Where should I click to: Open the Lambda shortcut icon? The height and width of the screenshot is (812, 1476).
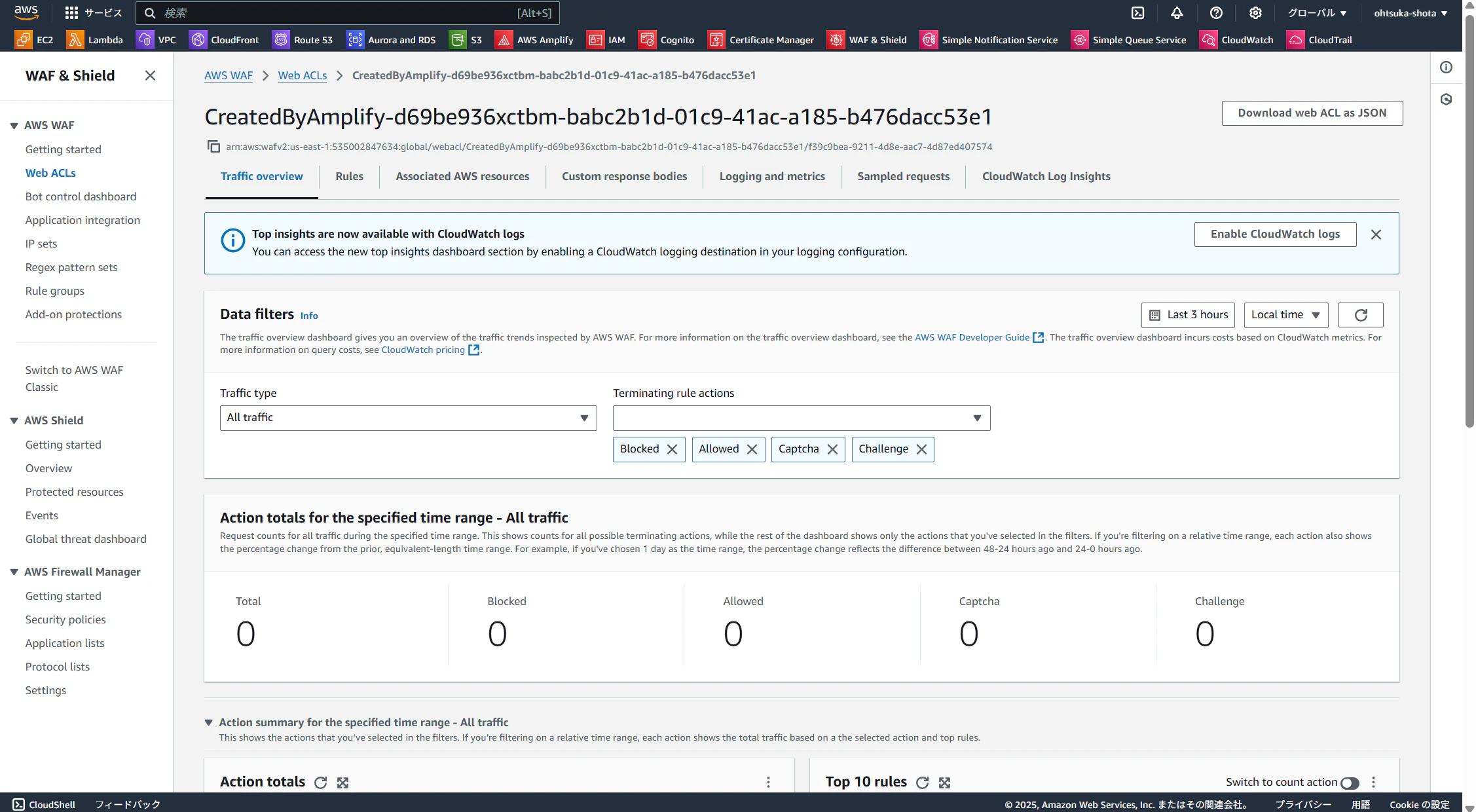[75, 40]
